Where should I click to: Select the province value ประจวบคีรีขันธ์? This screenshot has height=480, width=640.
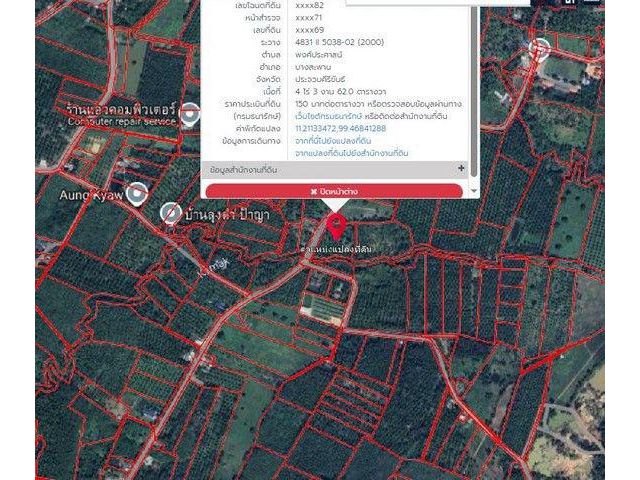320,79
